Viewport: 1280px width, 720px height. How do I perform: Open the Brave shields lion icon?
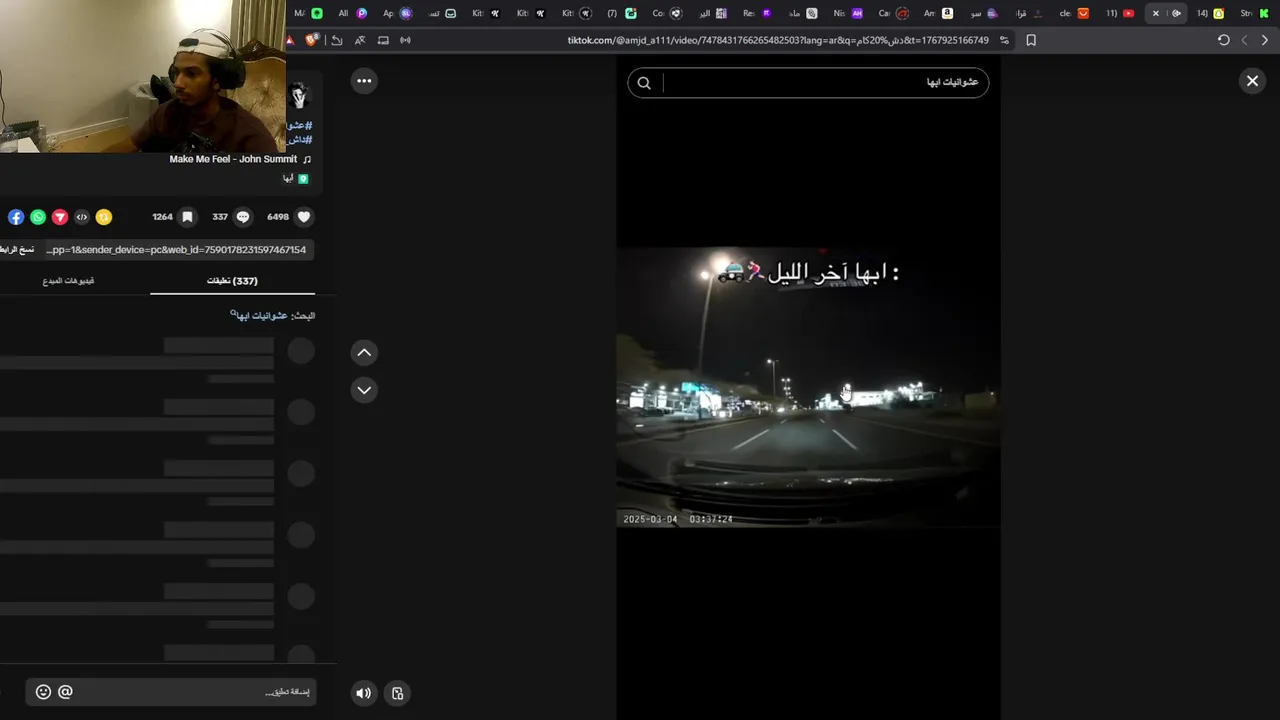coord(312,40)
